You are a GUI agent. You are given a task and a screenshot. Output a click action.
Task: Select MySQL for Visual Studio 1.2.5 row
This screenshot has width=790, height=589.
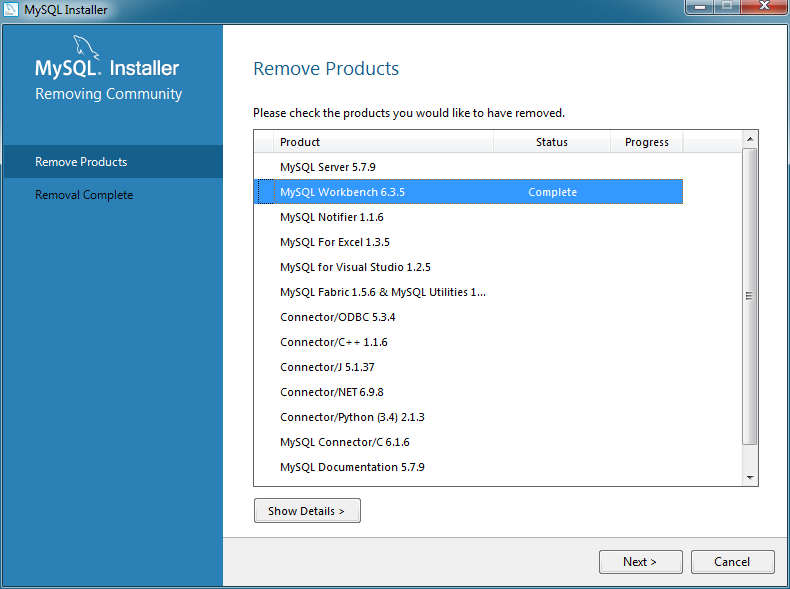tap(469, 267)
